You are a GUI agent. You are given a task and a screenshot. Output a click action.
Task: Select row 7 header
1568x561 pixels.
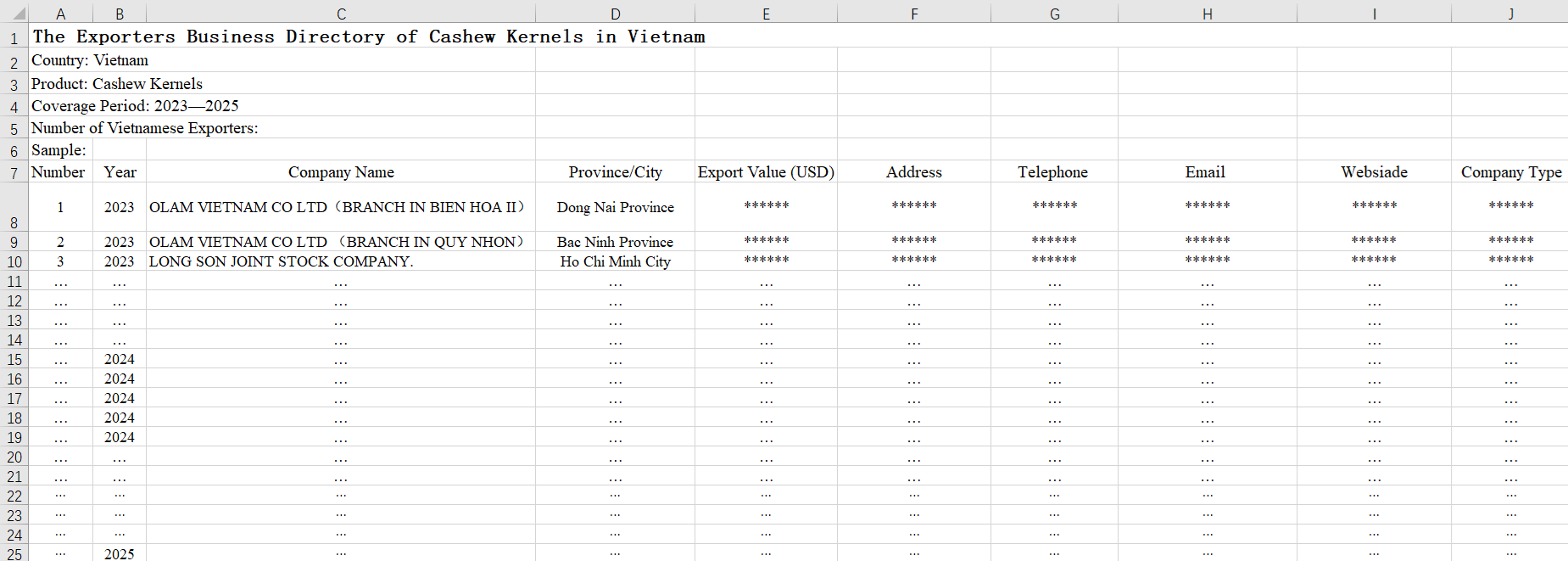pos(14,173)
